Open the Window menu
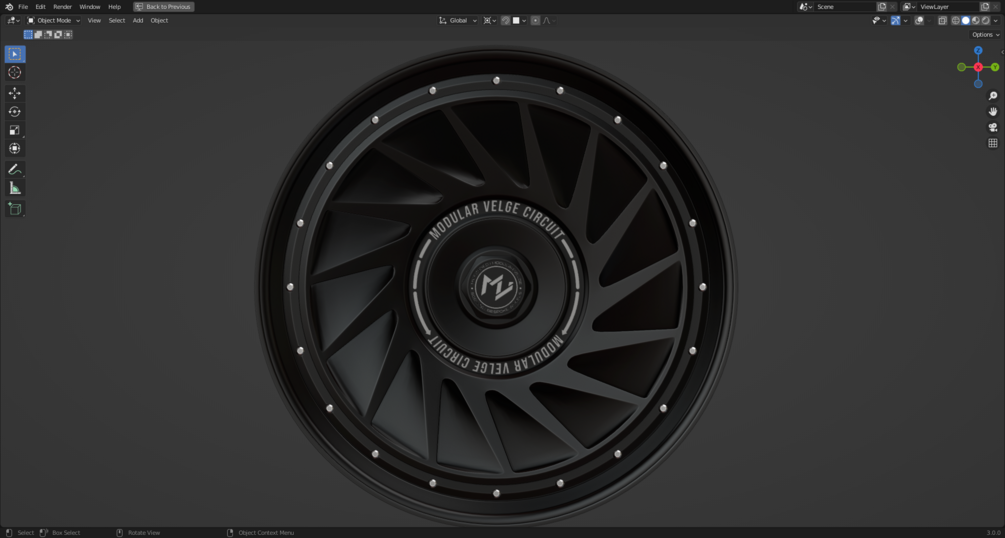This screenshot has width=1005, height=538. point(90,6)
